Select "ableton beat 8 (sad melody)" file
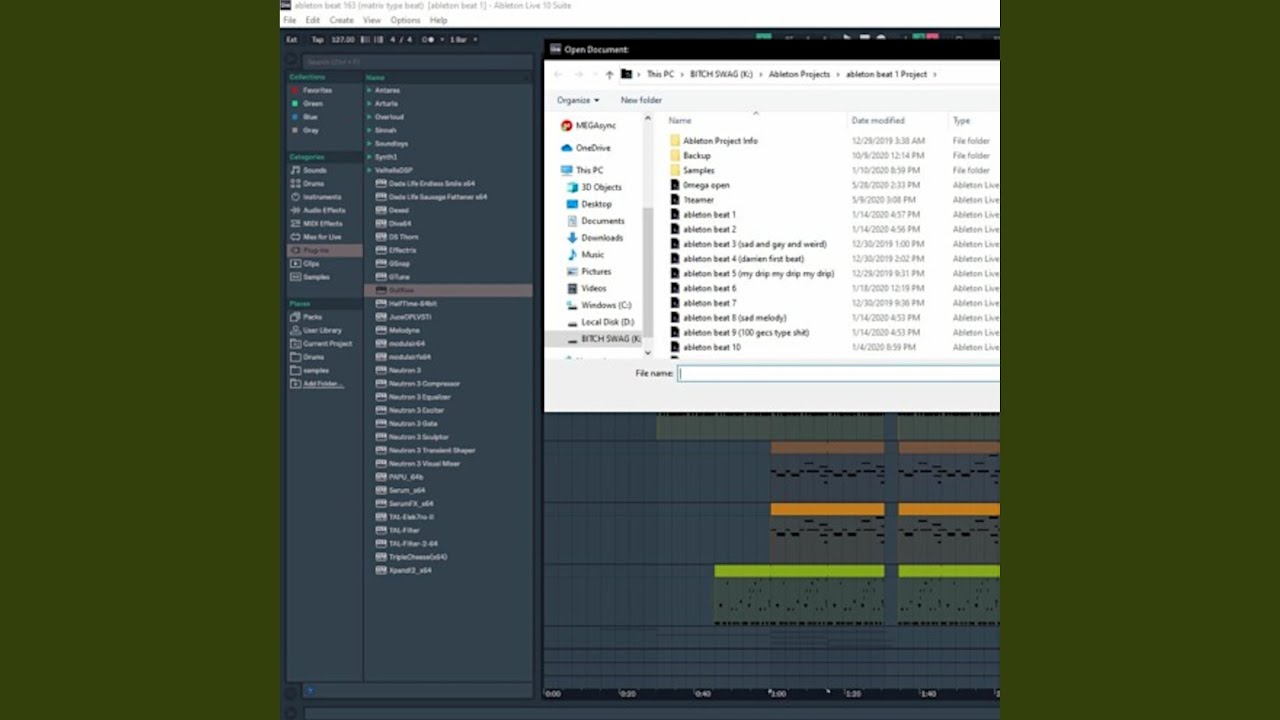1280x720 pixels. (735, 318)
